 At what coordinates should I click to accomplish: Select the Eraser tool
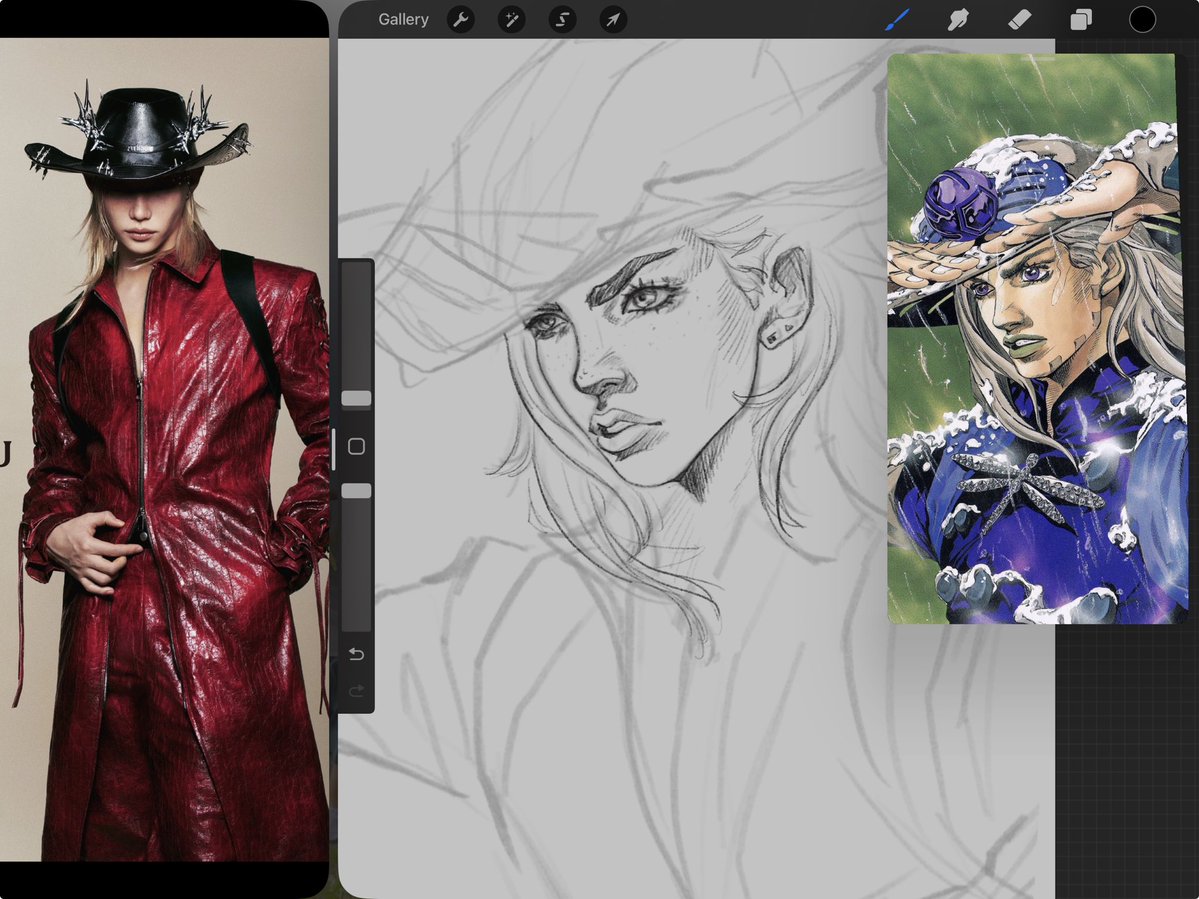click(x=1019, y=19)
